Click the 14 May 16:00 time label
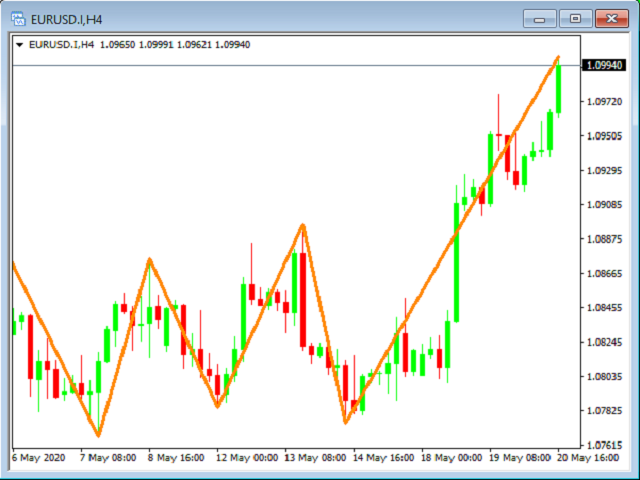This screenshot has width=640, height=480. click(383, 458)
